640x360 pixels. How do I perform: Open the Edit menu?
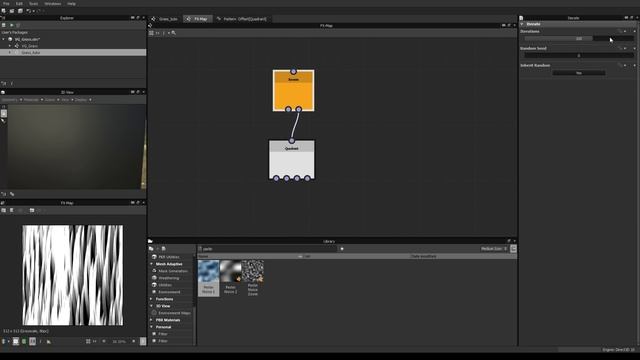click(19, 4)
